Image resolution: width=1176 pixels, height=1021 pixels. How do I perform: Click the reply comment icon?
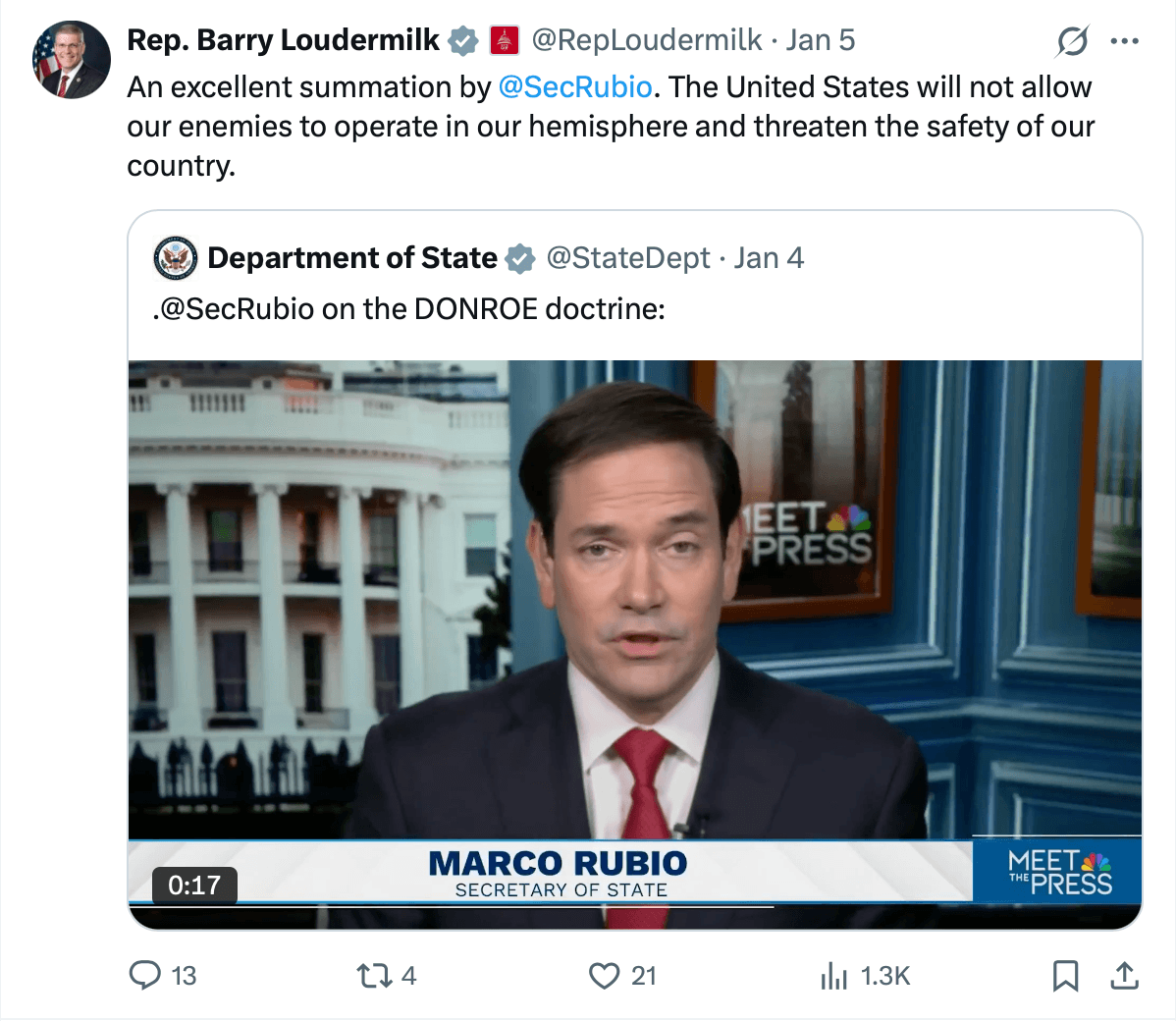[145, 975]
